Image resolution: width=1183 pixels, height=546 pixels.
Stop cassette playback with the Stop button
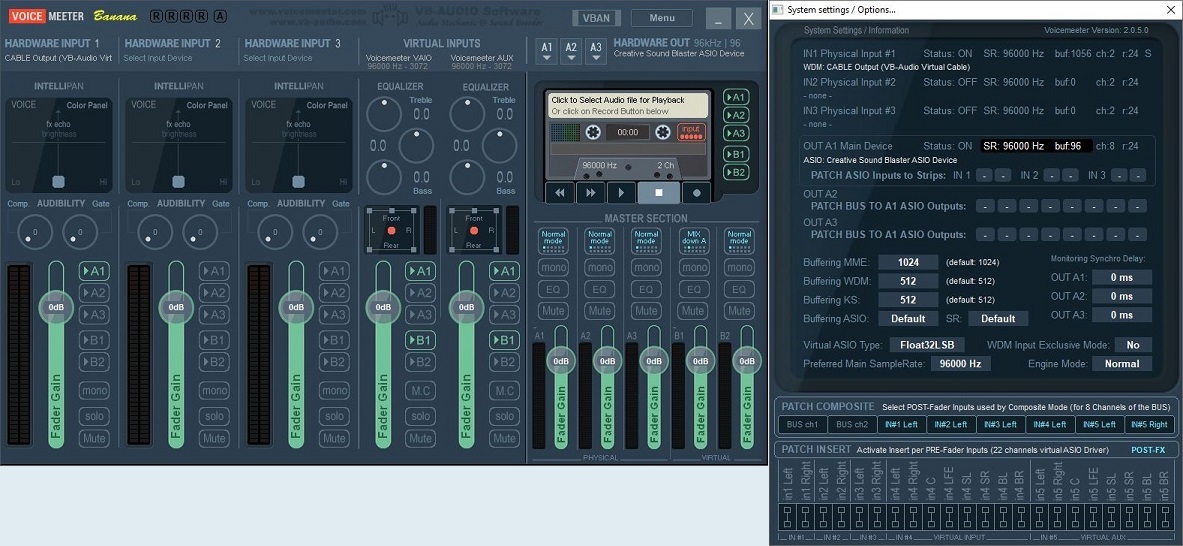click(x=658, y=193)
